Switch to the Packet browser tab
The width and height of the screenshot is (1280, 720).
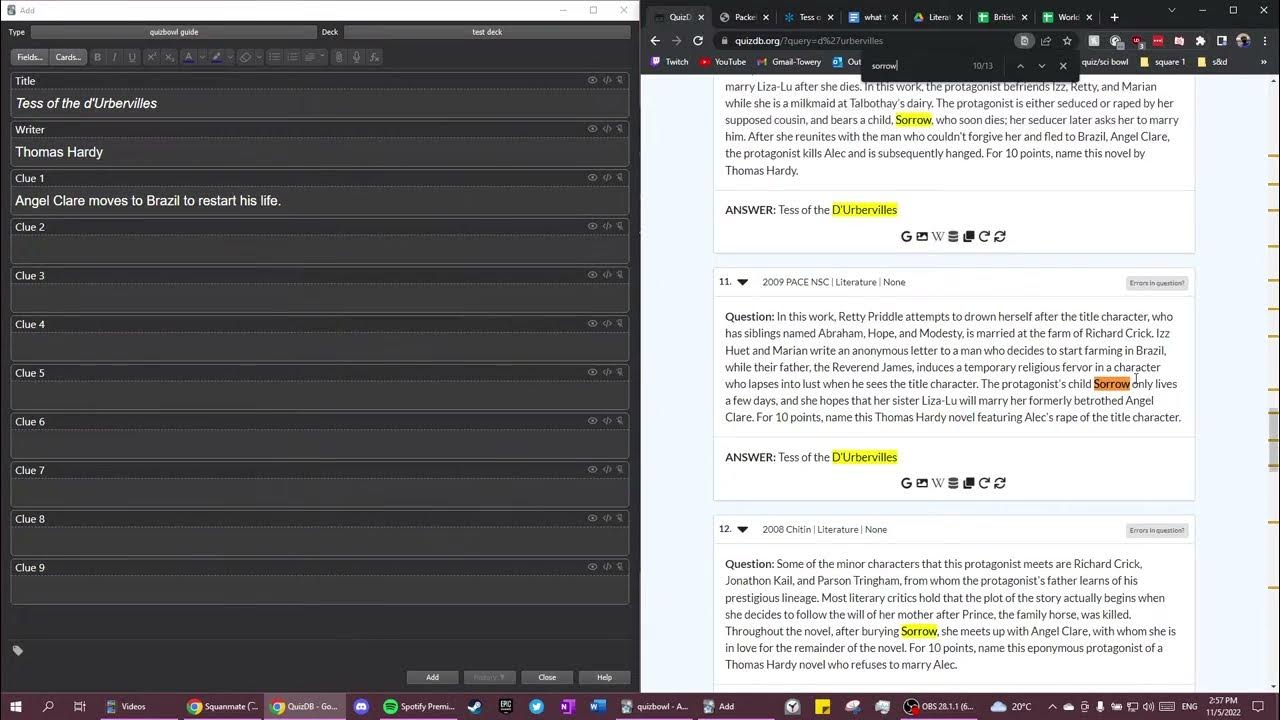pos(745,17)
